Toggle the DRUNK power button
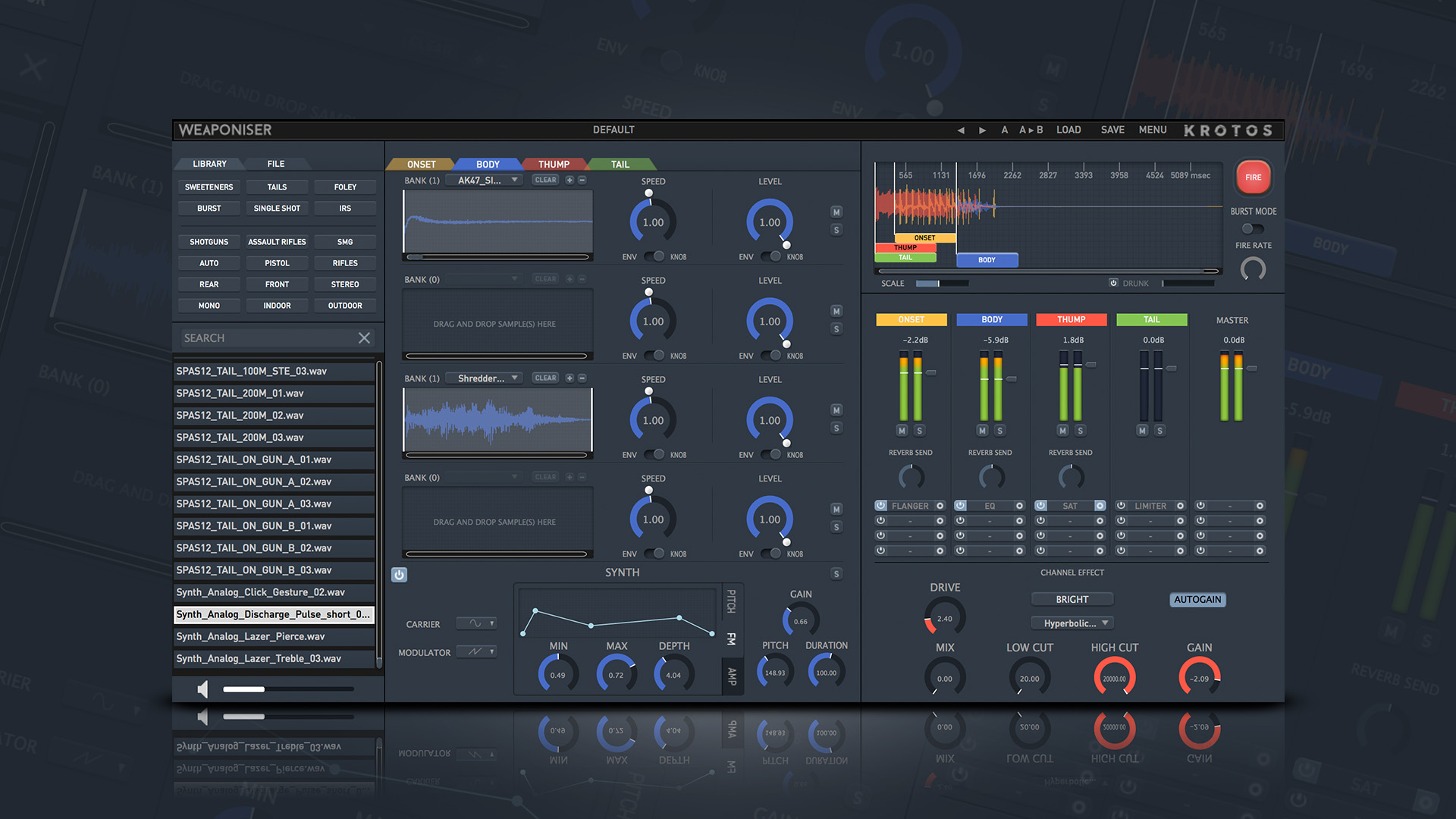Image resolution: width=1456 pixels, height=819 pixels. (1113, 283)
